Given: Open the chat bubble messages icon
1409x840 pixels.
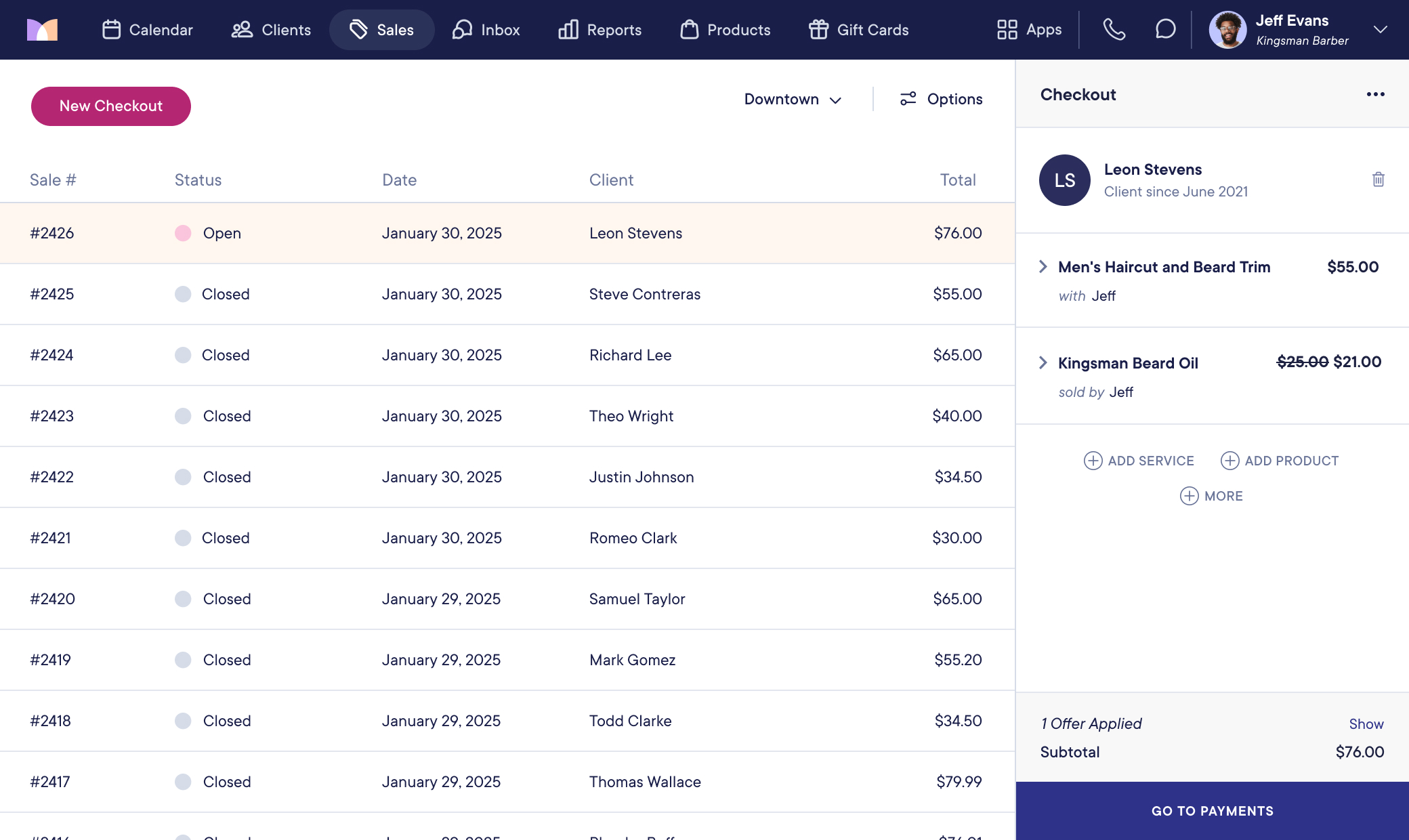Looking at the screenshot, I should (x=1165, y=30).
